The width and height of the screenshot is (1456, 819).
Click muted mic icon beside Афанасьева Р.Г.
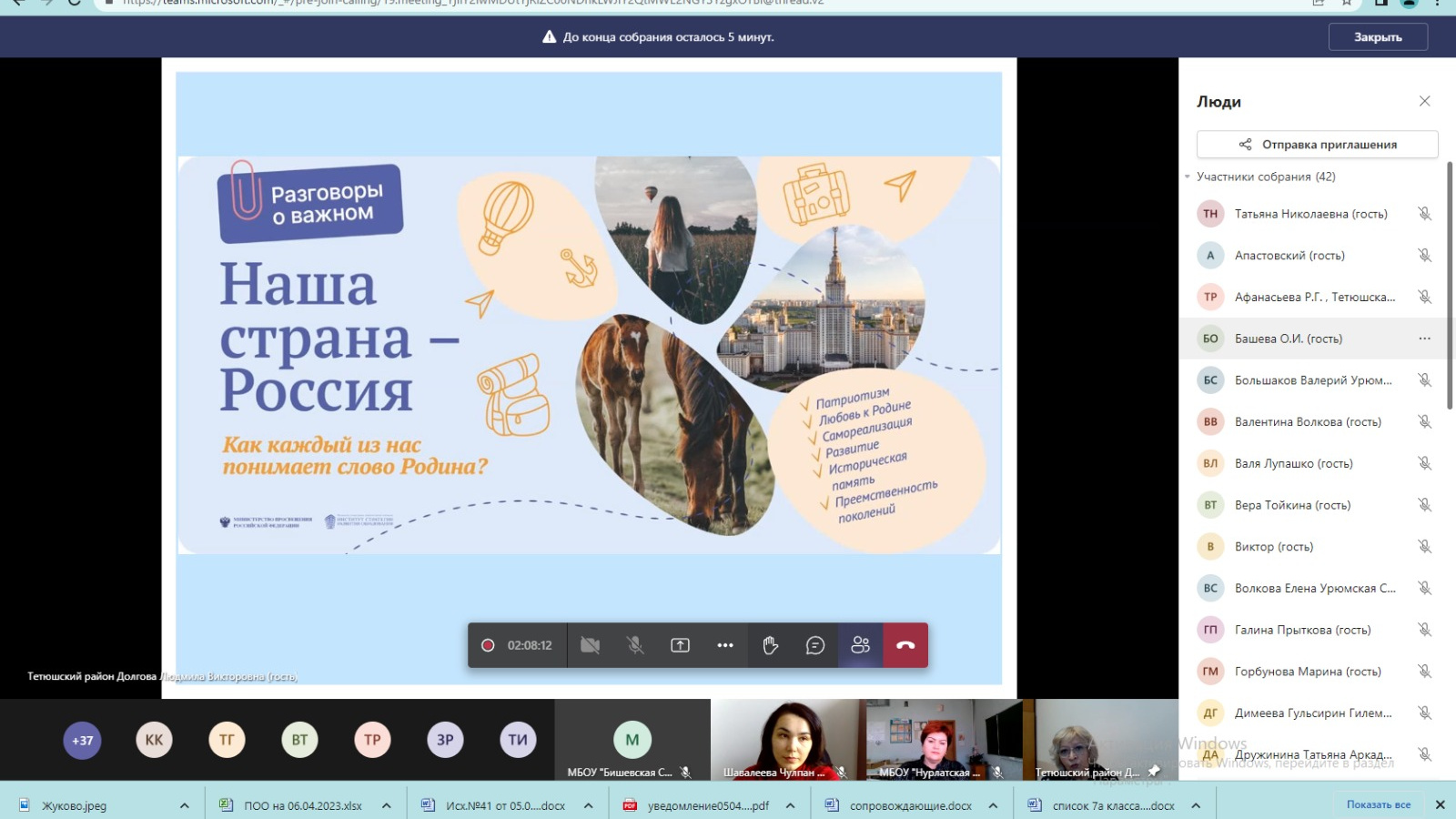click(1424, 297)
